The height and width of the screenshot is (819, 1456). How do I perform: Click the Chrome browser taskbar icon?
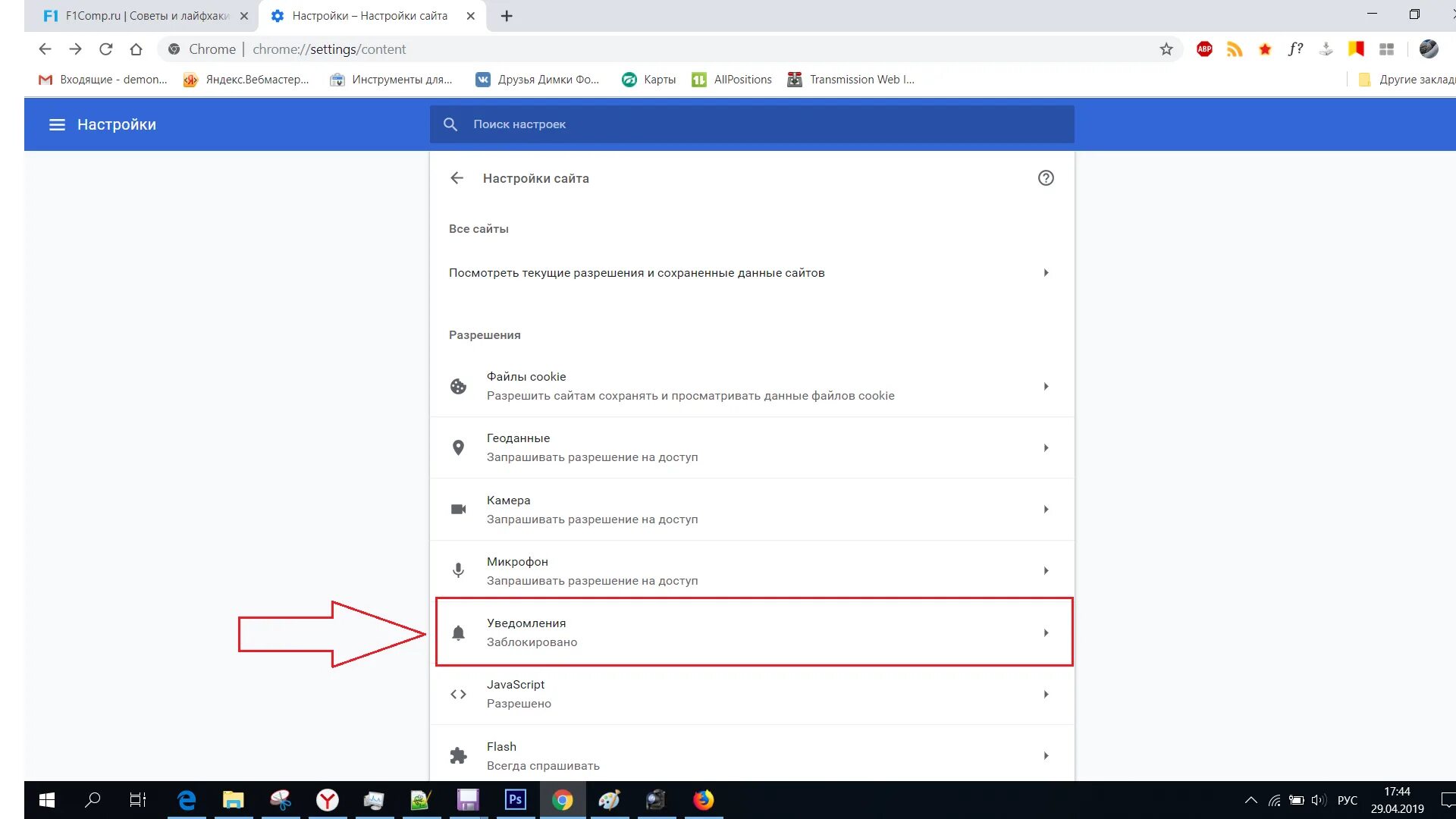pos(561,799)
